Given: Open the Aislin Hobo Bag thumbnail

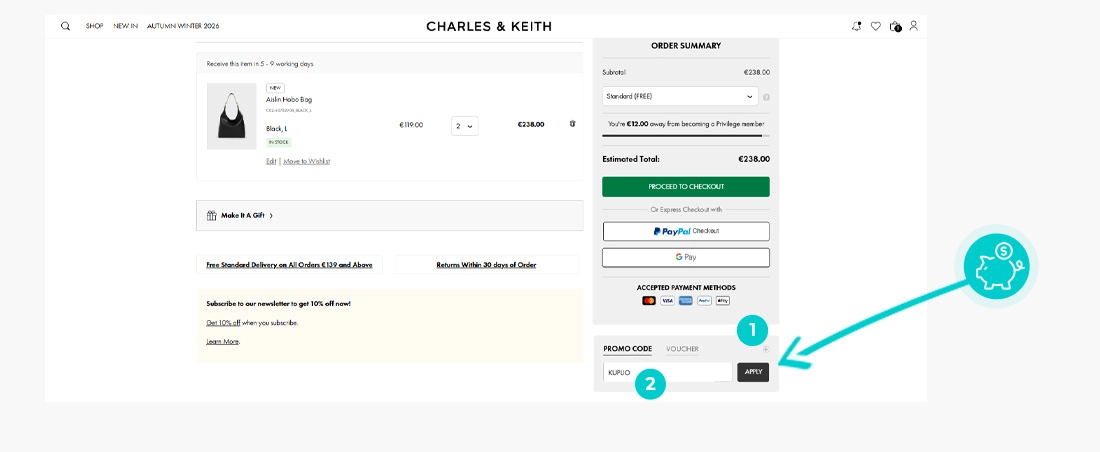Looking at the screenshot, I should pos(232,116).
